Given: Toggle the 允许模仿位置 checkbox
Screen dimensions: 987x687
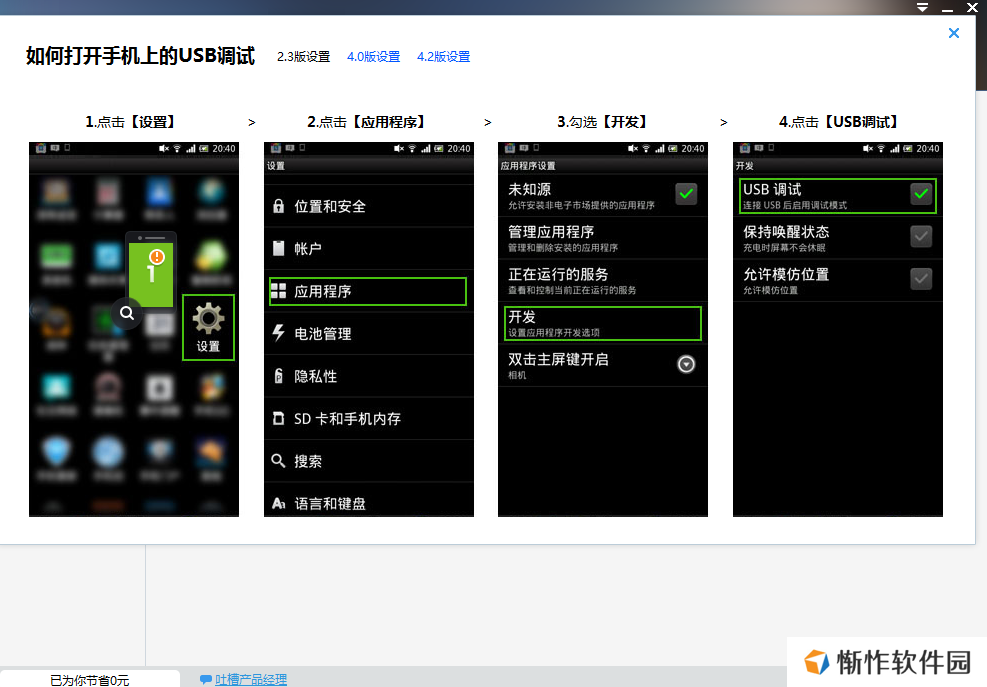Looking at the screenshot, I should 921,278.
